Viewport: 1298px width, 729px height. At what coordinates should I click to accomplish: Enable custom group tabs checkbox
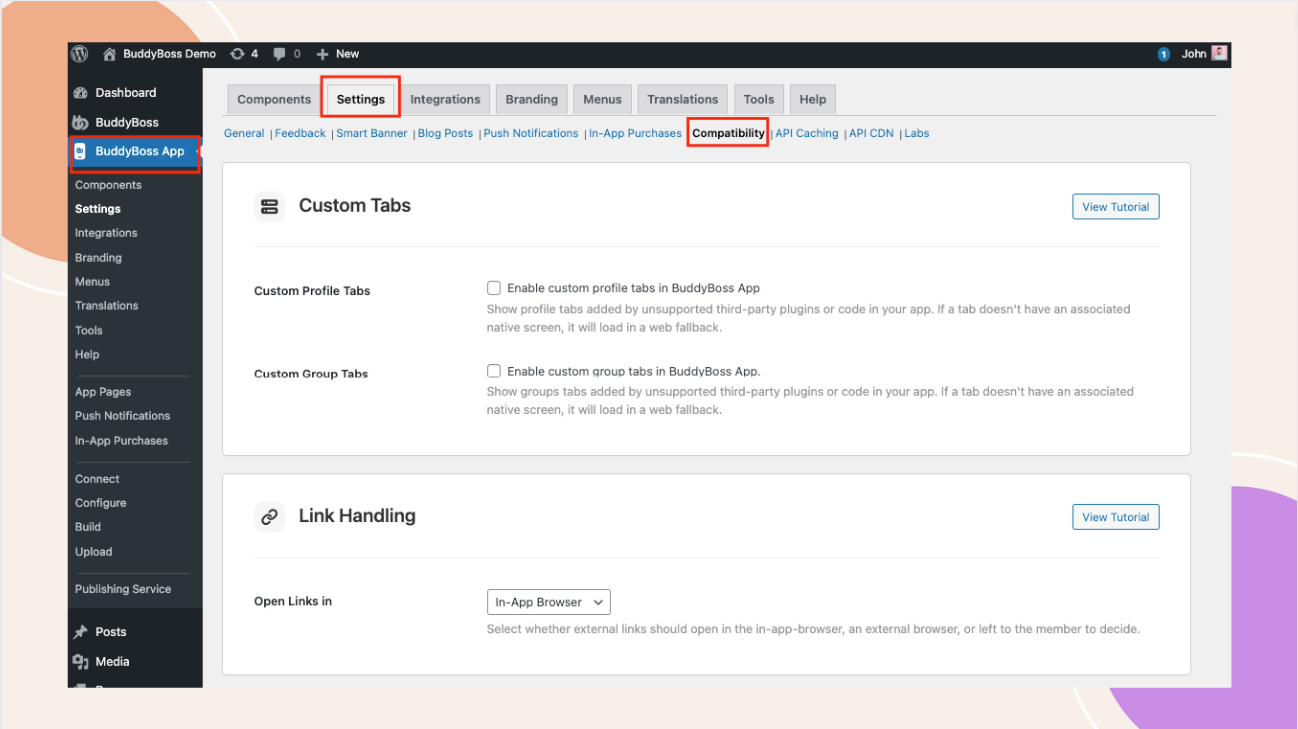(x=494, y=371)
